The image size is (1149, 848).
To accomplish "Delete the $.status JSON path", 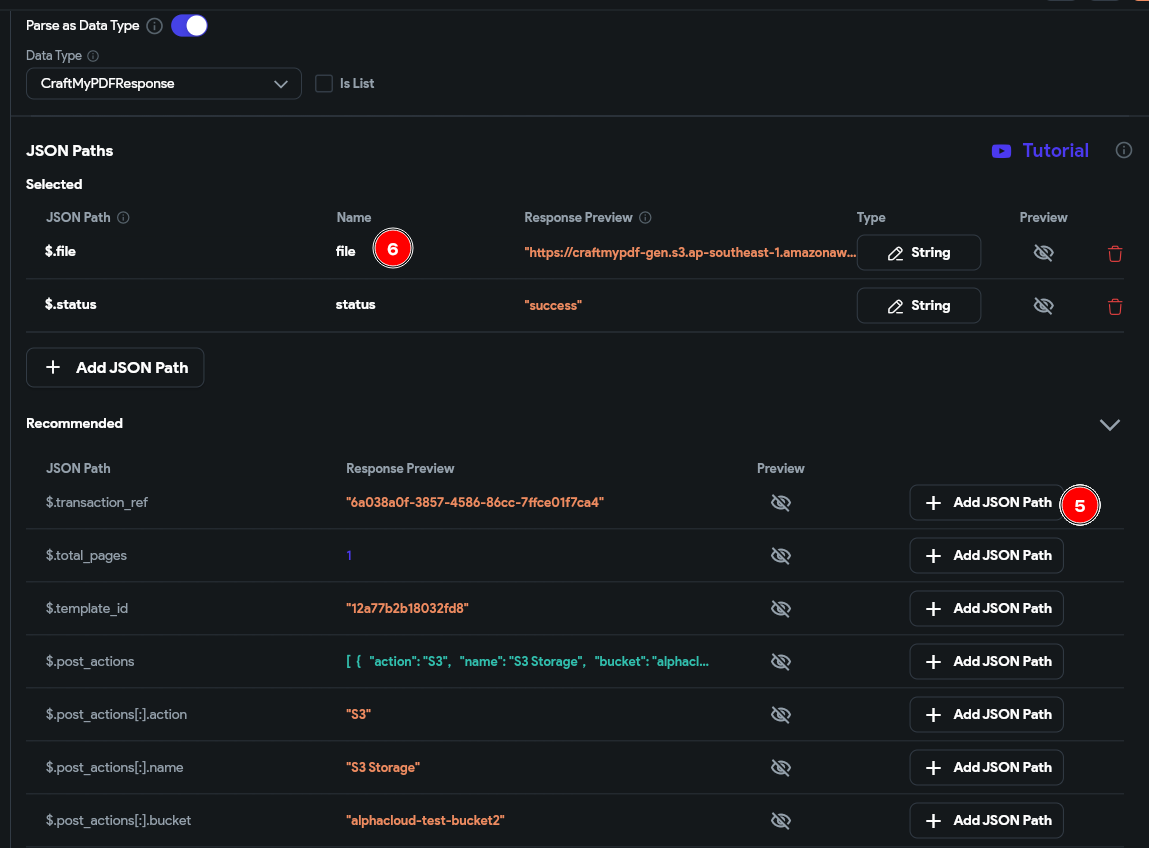I will (x=1115, y=306).
